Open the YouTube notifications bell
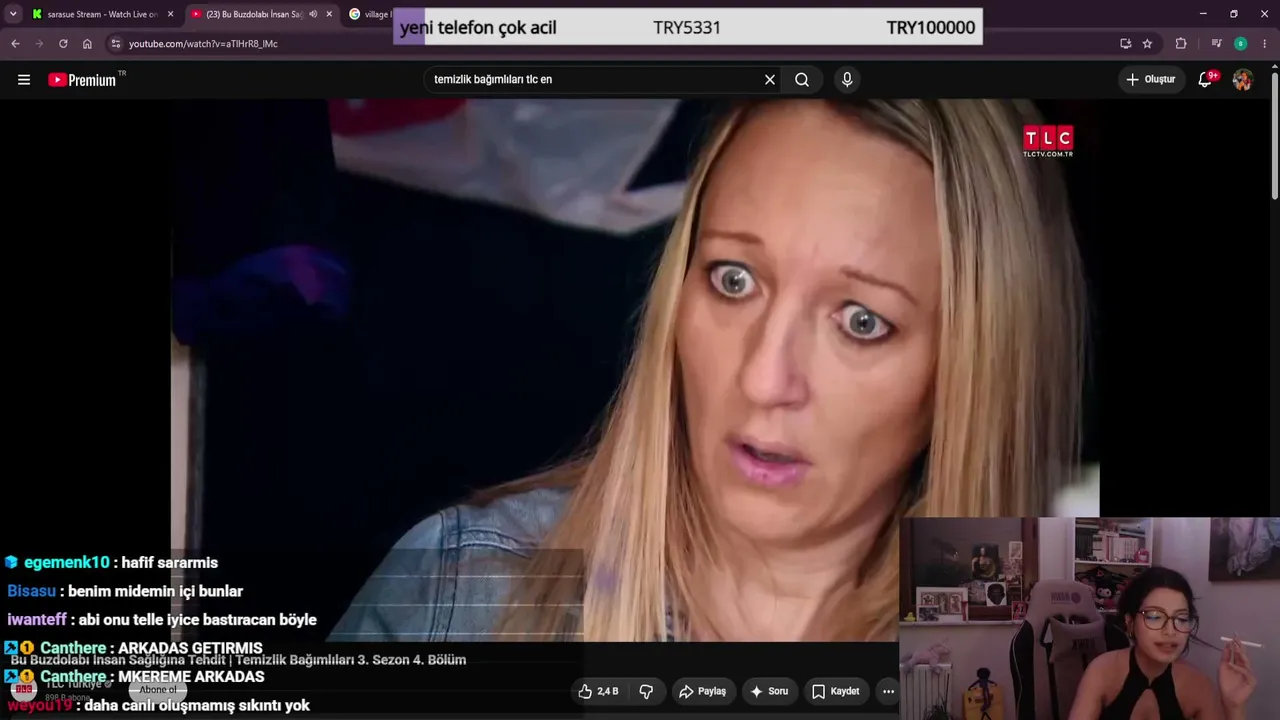1280x720 pixels. (x=1206, y=79)
